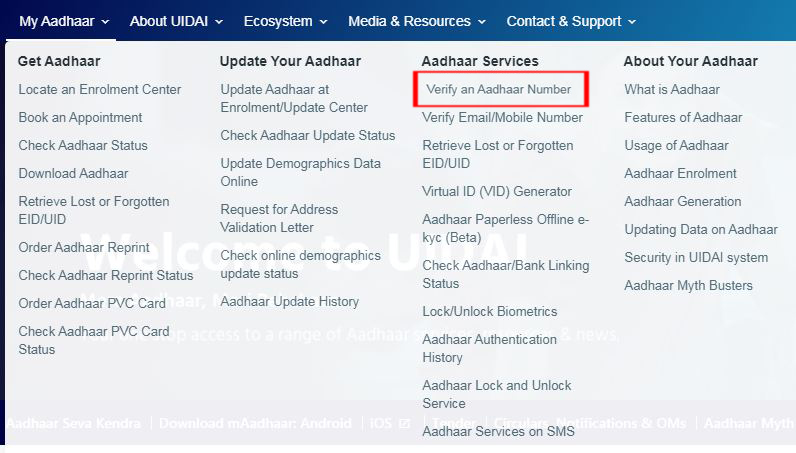Click the chevron next to My Aadhaar
Image resolution: width=796 pixels, height=453 pixels.
pyautogui.click(x=105, y=22)
